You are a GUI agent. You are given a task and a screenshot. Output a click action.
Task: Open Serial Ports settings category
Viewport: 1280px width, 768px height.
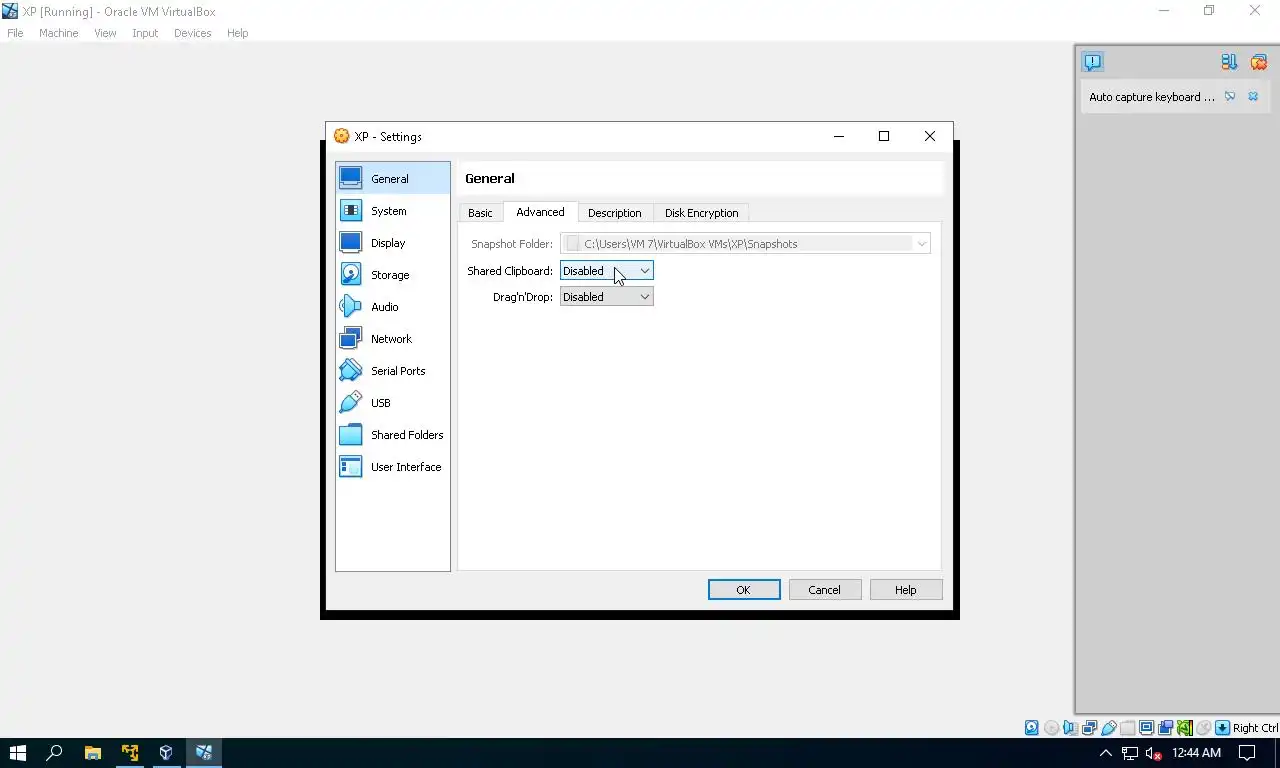(392, 371)
